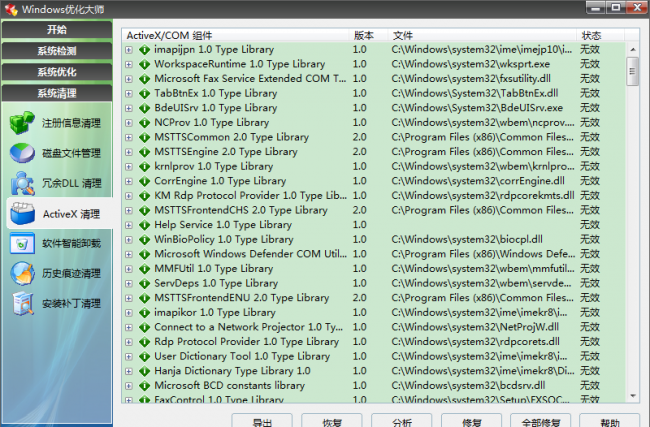650x427 pixels.
Task: Expand the Hanja Dictionary Type Library row
Action: coord(129,371)
